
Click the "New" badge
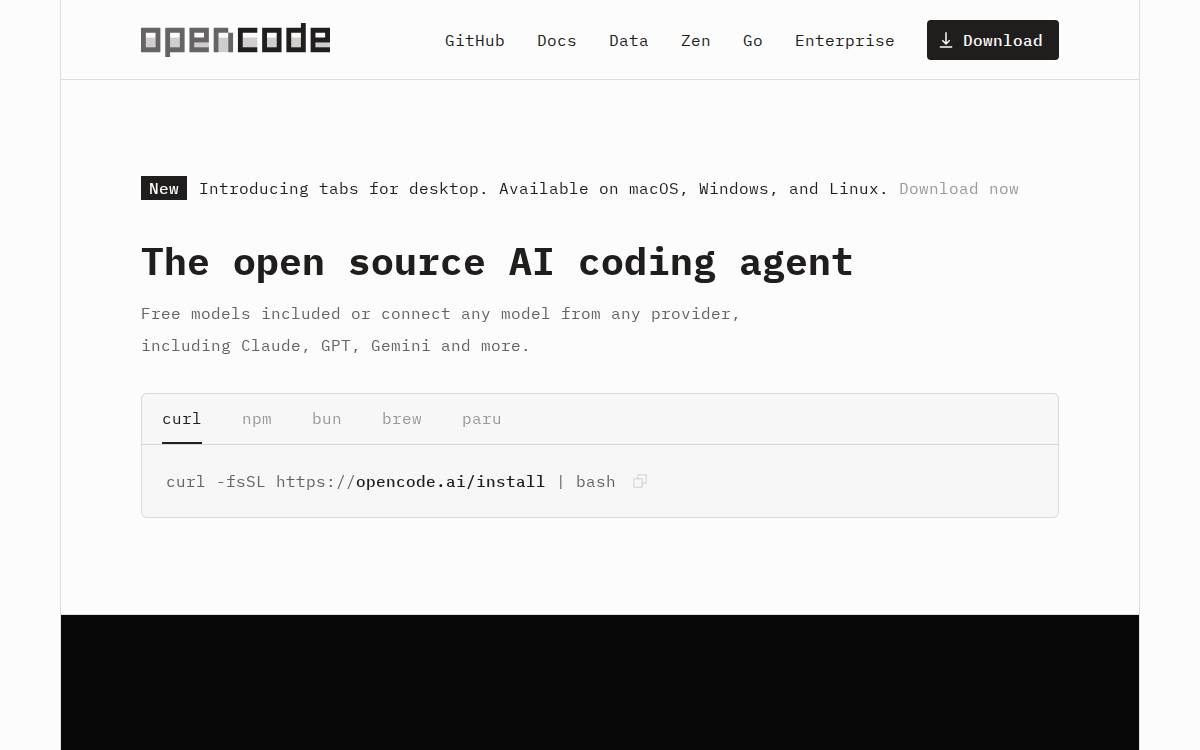[164, 188]
